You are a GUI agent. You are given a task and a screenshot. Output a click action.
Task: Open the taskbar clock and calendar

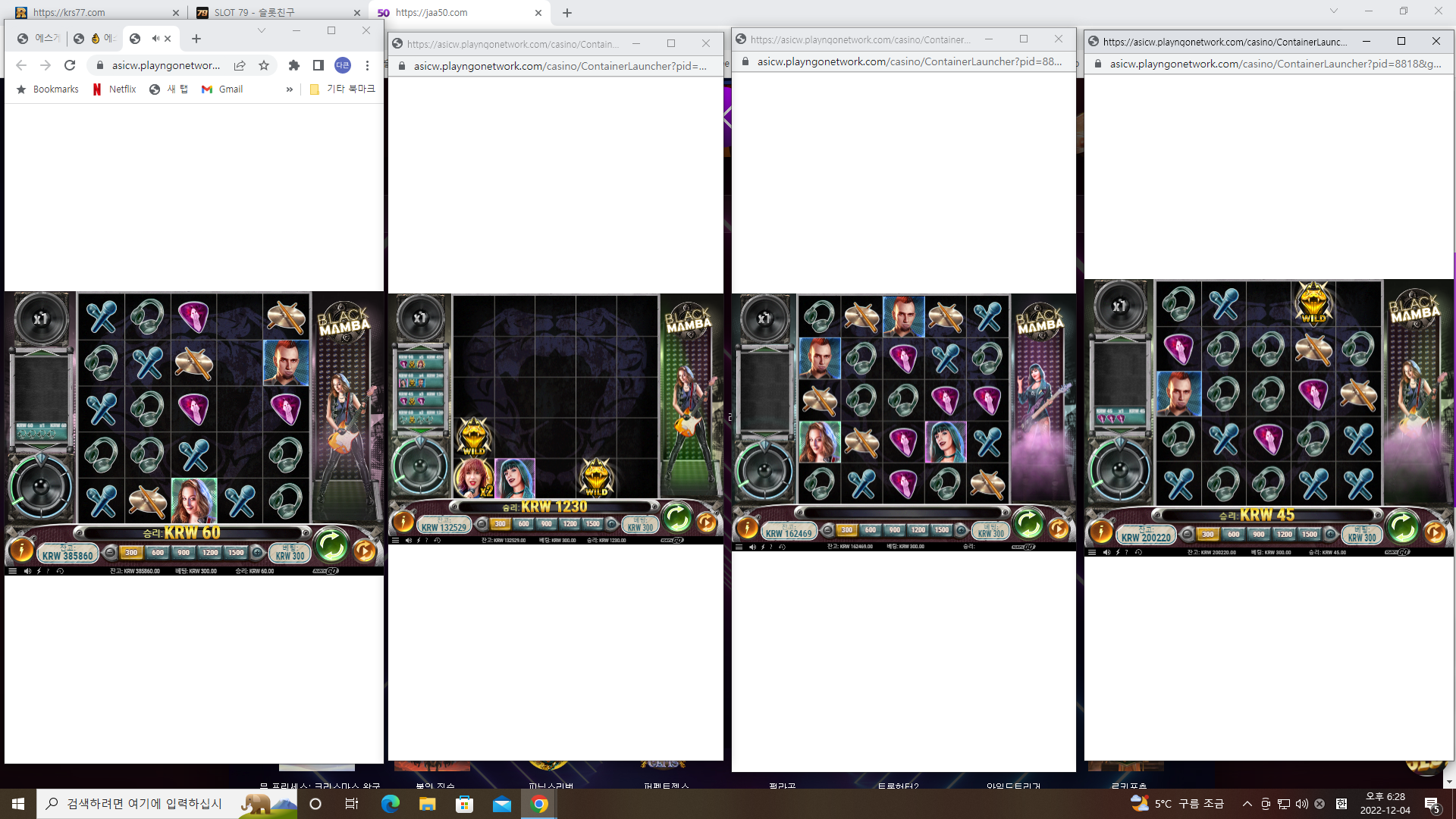(x=1385, y=804)
